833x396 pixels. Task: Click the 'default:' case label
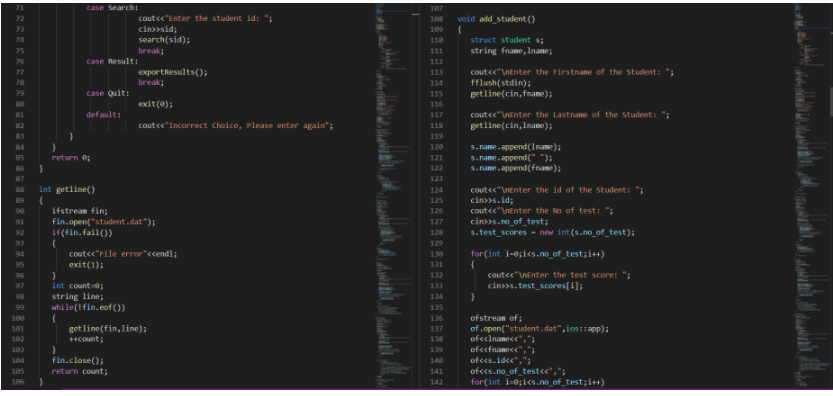tap(104, 115)
